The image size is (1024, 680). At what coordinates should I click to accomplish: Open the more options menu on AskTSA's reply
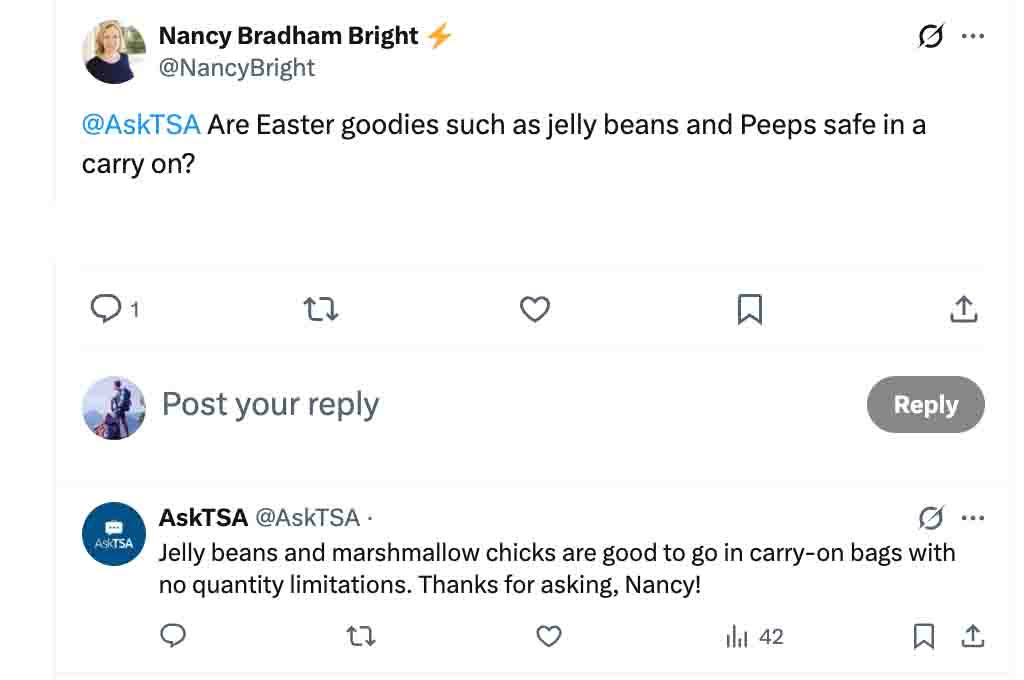pos(971,518)
